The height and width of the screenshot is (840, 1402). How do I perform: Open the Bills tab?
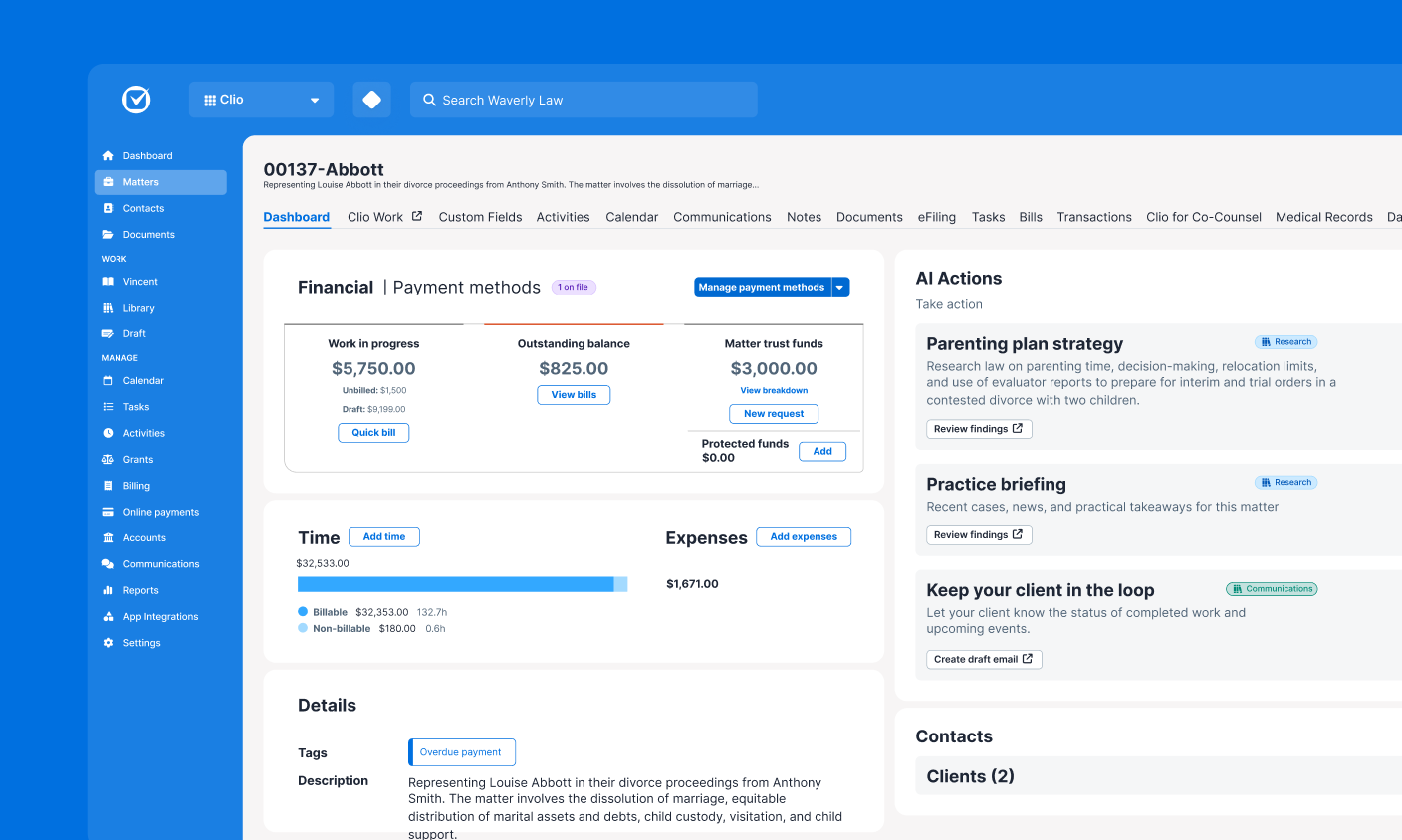coord(1031,217)
